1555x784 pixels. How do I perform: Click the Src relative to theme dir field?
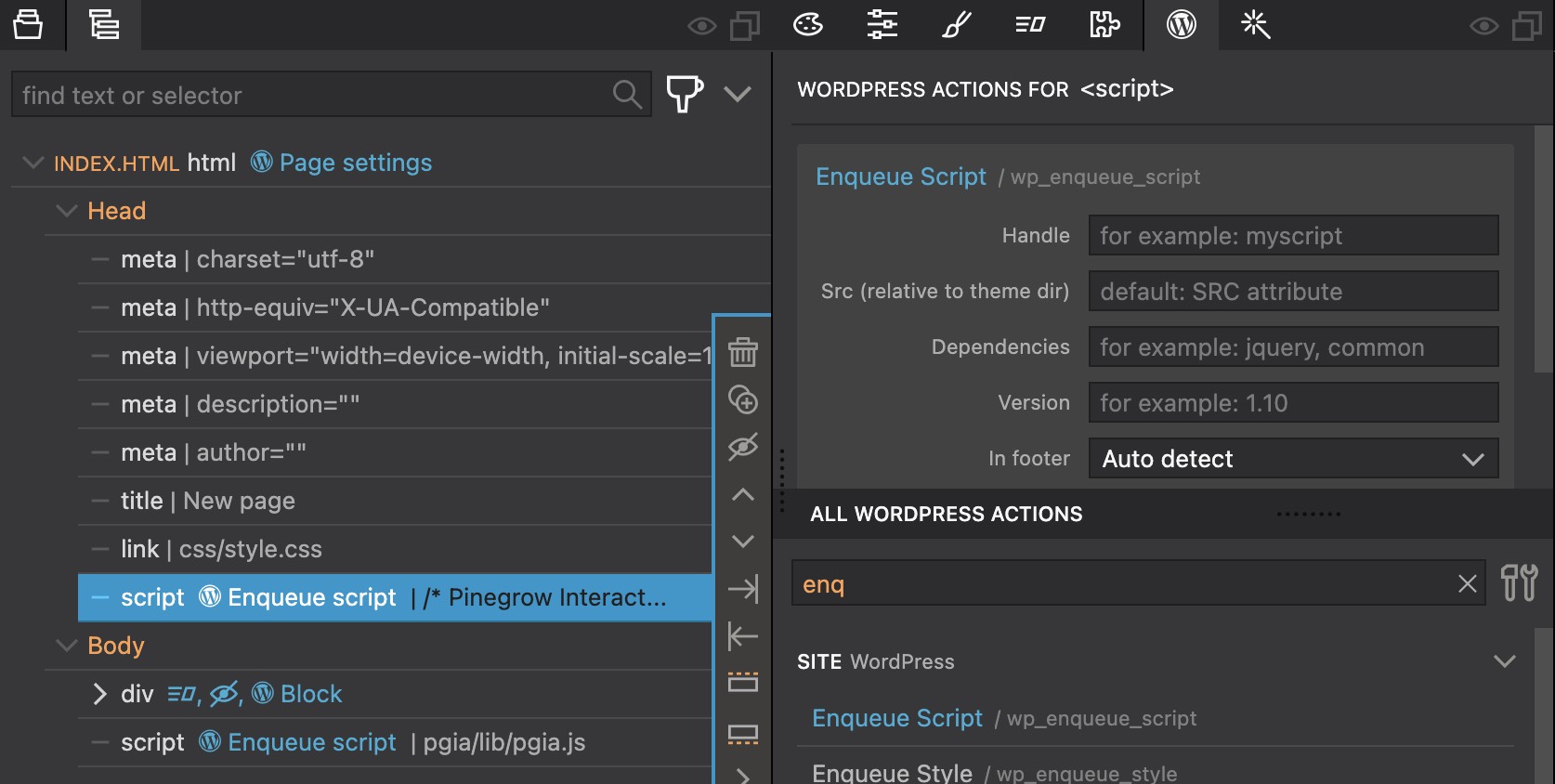point(1293,291)
